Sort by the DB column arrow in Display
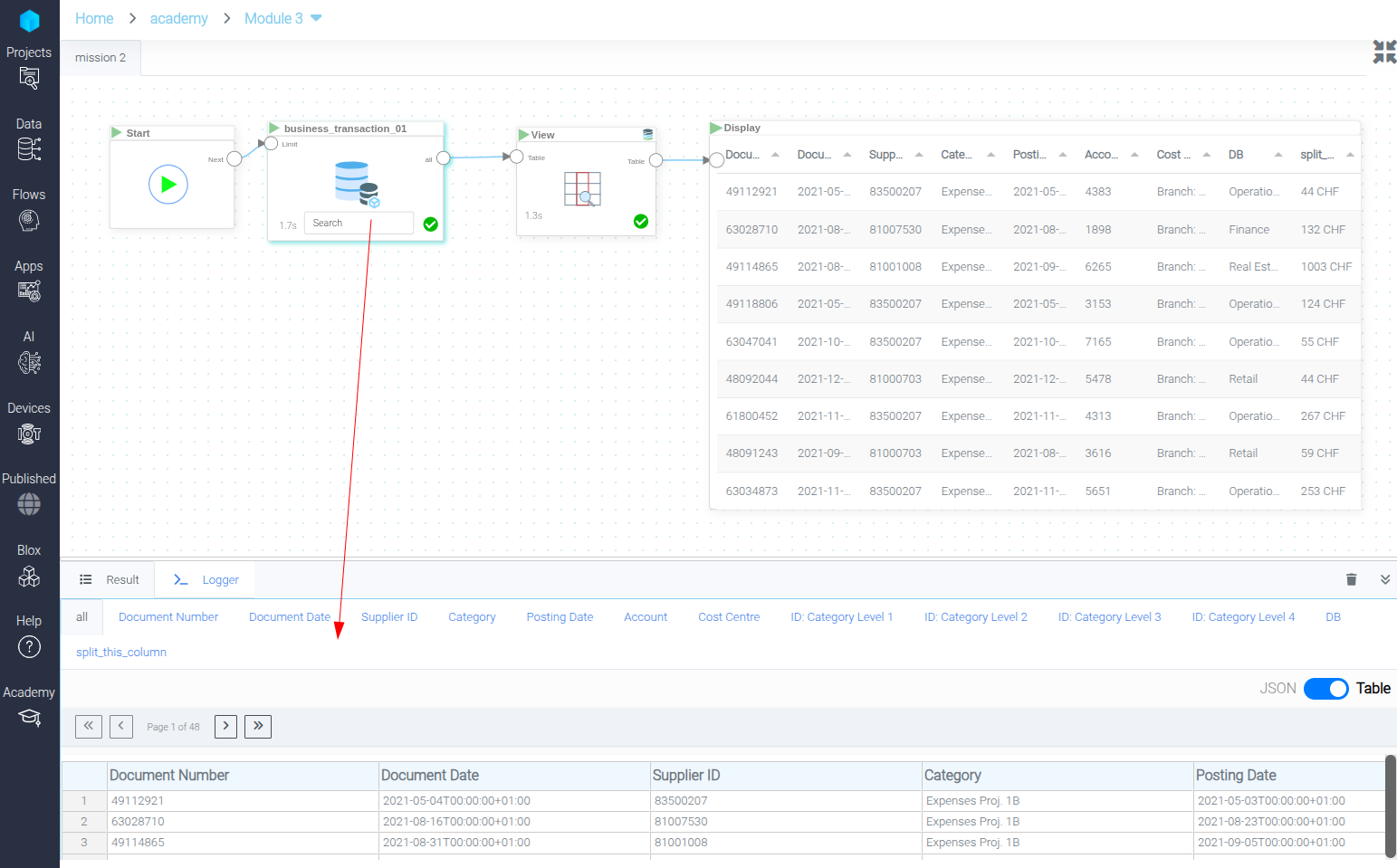Screen dimensions: 1397x868 [1277, 155]
